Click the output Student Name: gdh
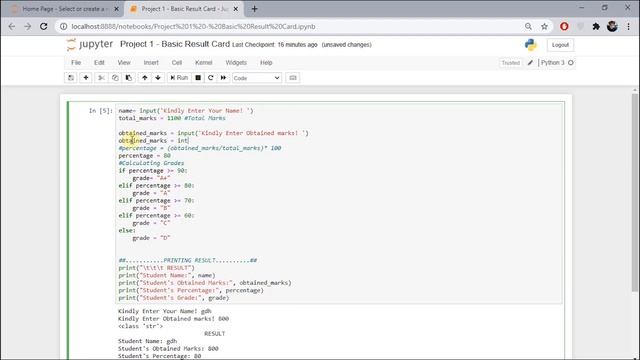Image resolution: width=640 pixels, height=360 pixels. [x=147, y=341]
